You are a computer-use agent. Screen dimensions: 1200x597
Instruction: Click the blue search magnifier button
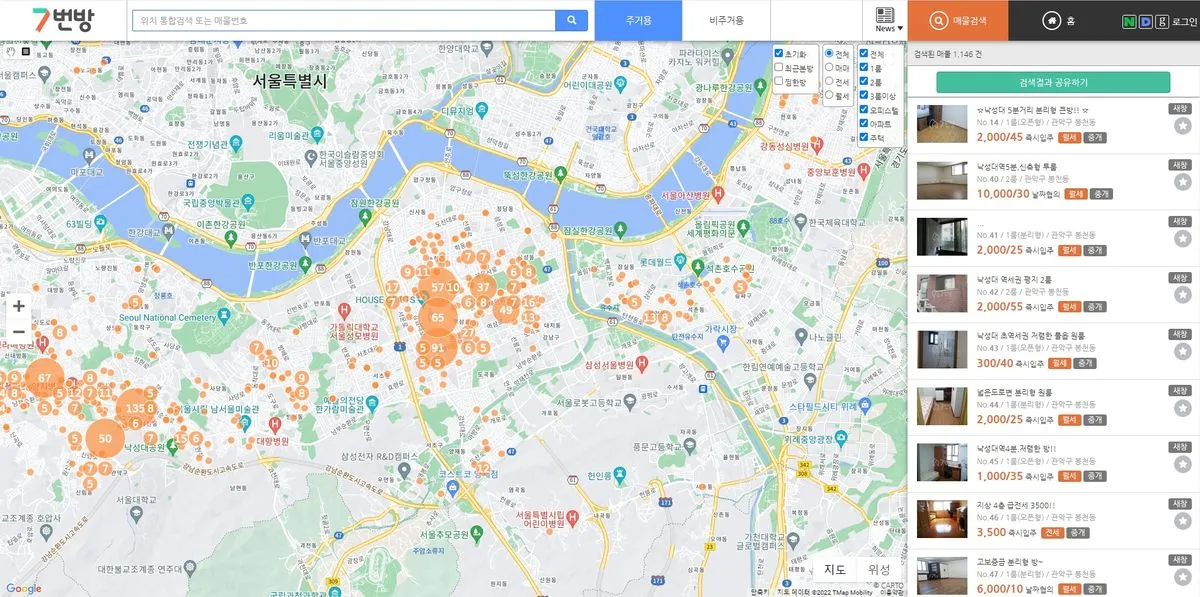click(571, 20)
